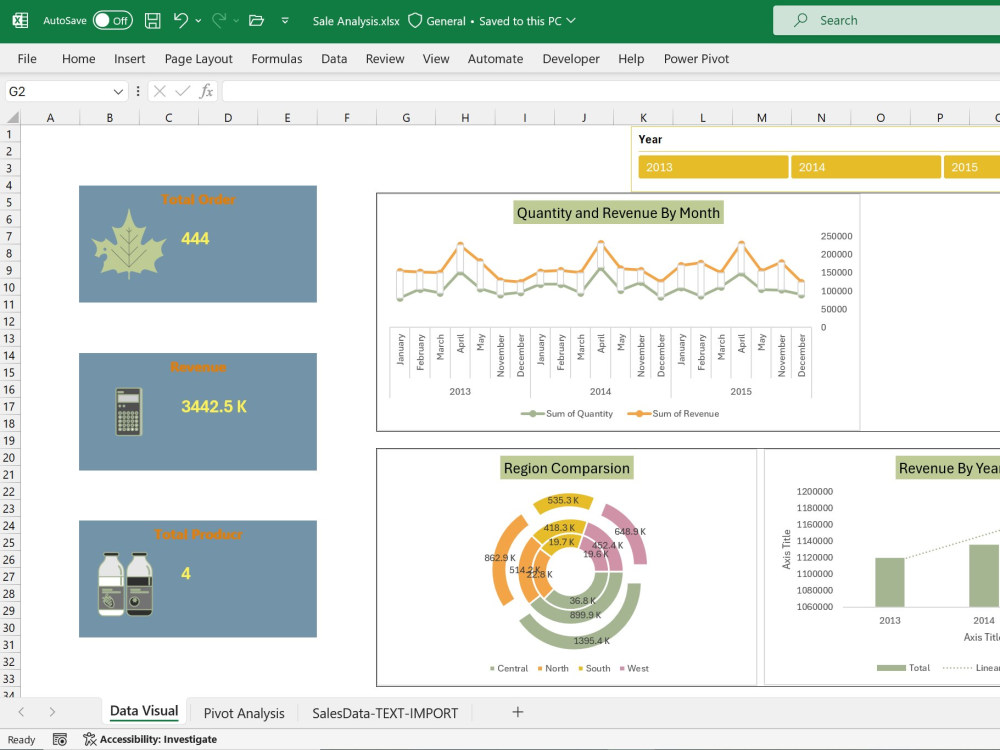This screenshot has width=1000, height=750.
Task: Click into the Search box
Action: coord(886,20)
